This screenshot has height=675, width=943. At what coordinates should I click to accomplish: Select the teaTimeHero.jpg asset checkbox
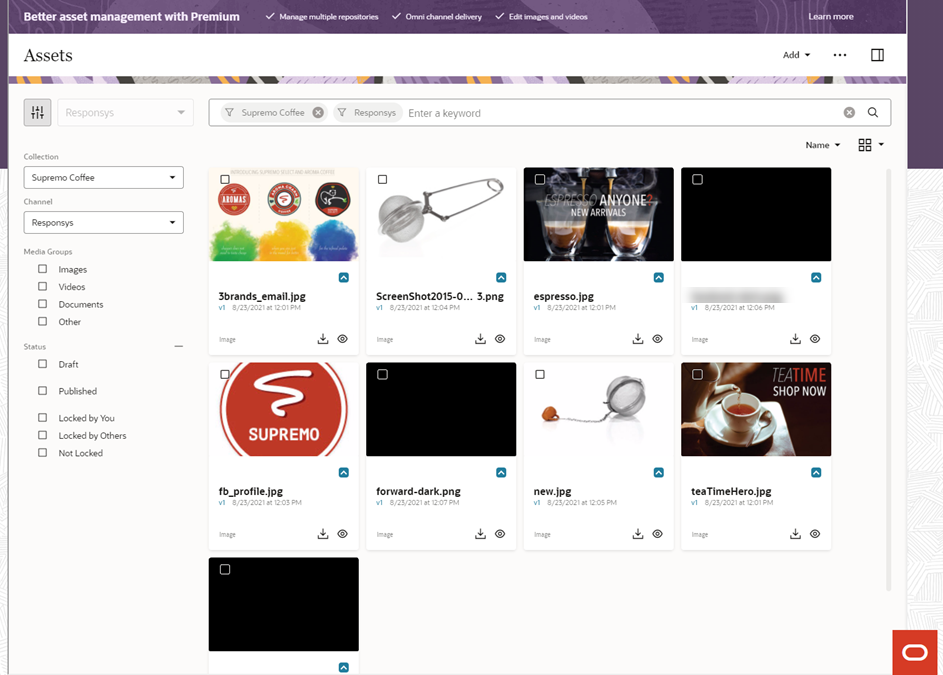(698, 374)
